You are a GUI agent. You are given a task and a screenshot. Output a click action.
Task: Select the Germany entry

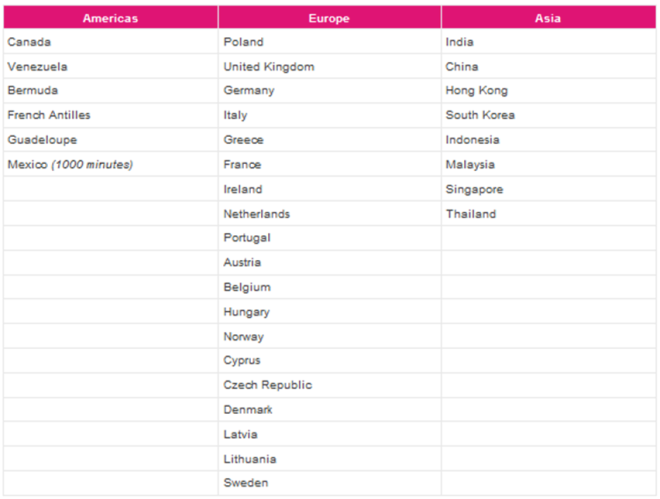pos(249,91)
